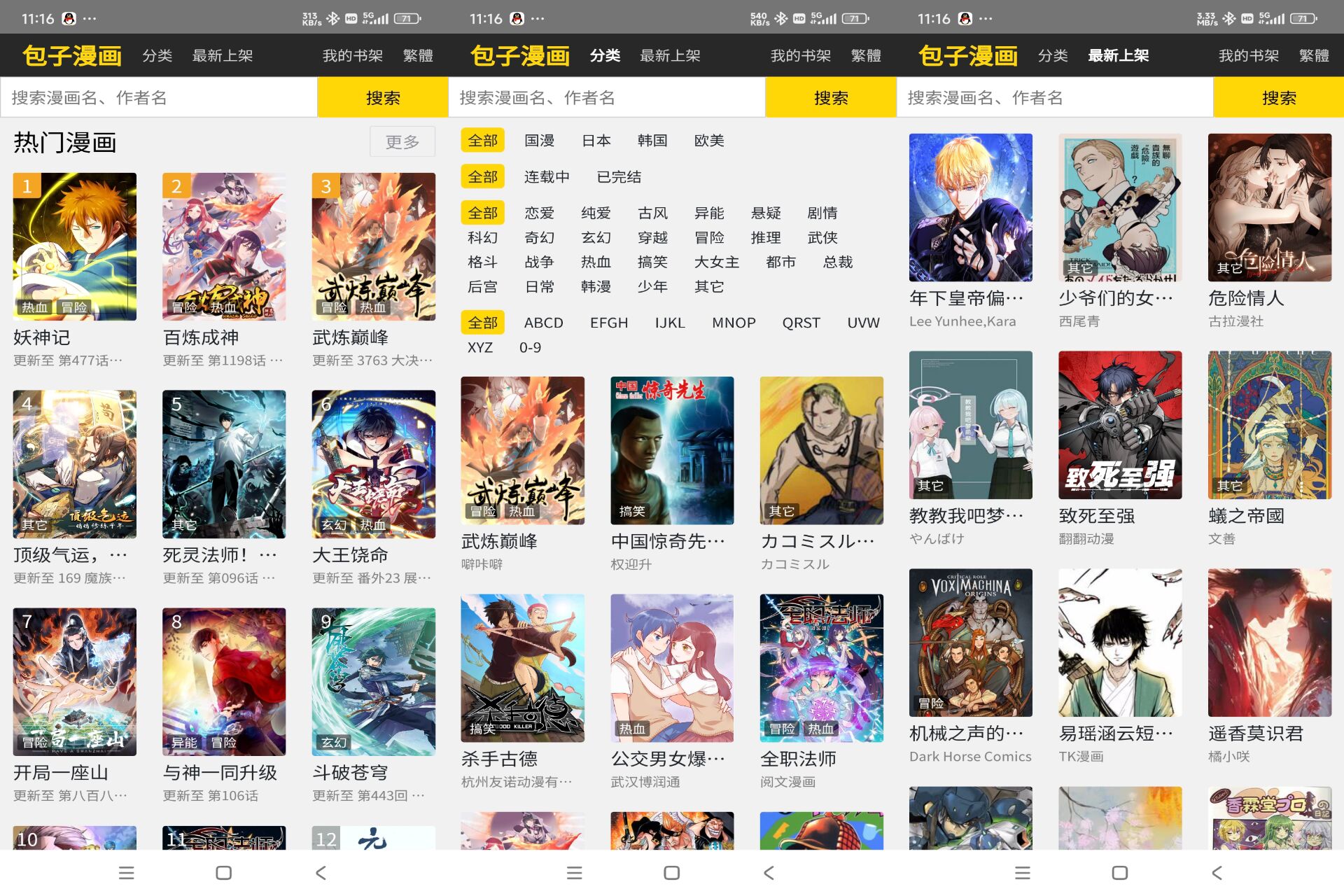Open 妖神记 cover ranked number 1
Image resolution: width=1344 pixels, height=896 pixels.
point(75,246)
